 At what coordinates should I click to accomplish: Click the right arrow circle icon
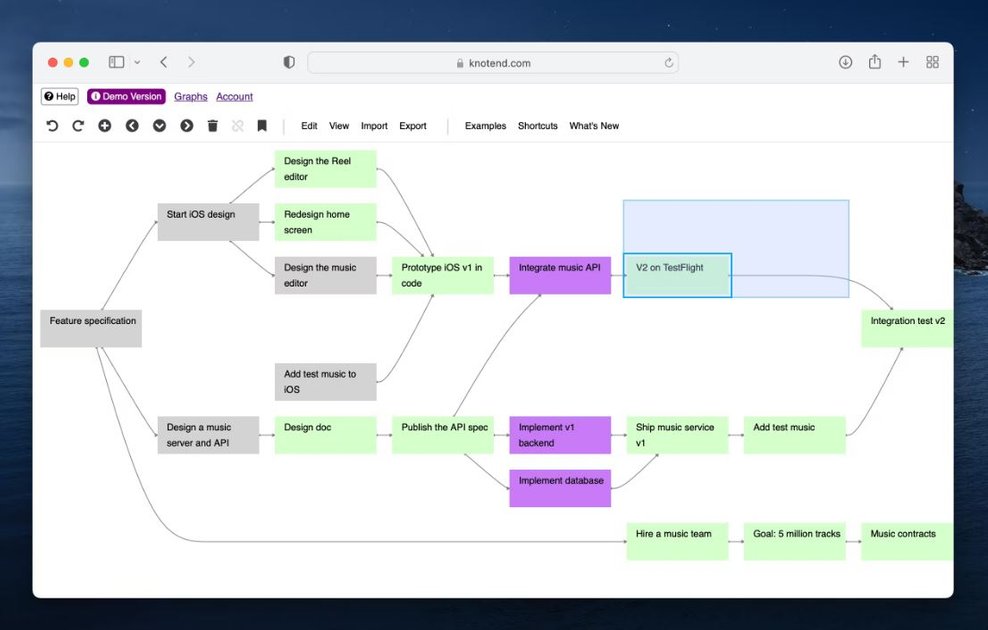(186, 126)
